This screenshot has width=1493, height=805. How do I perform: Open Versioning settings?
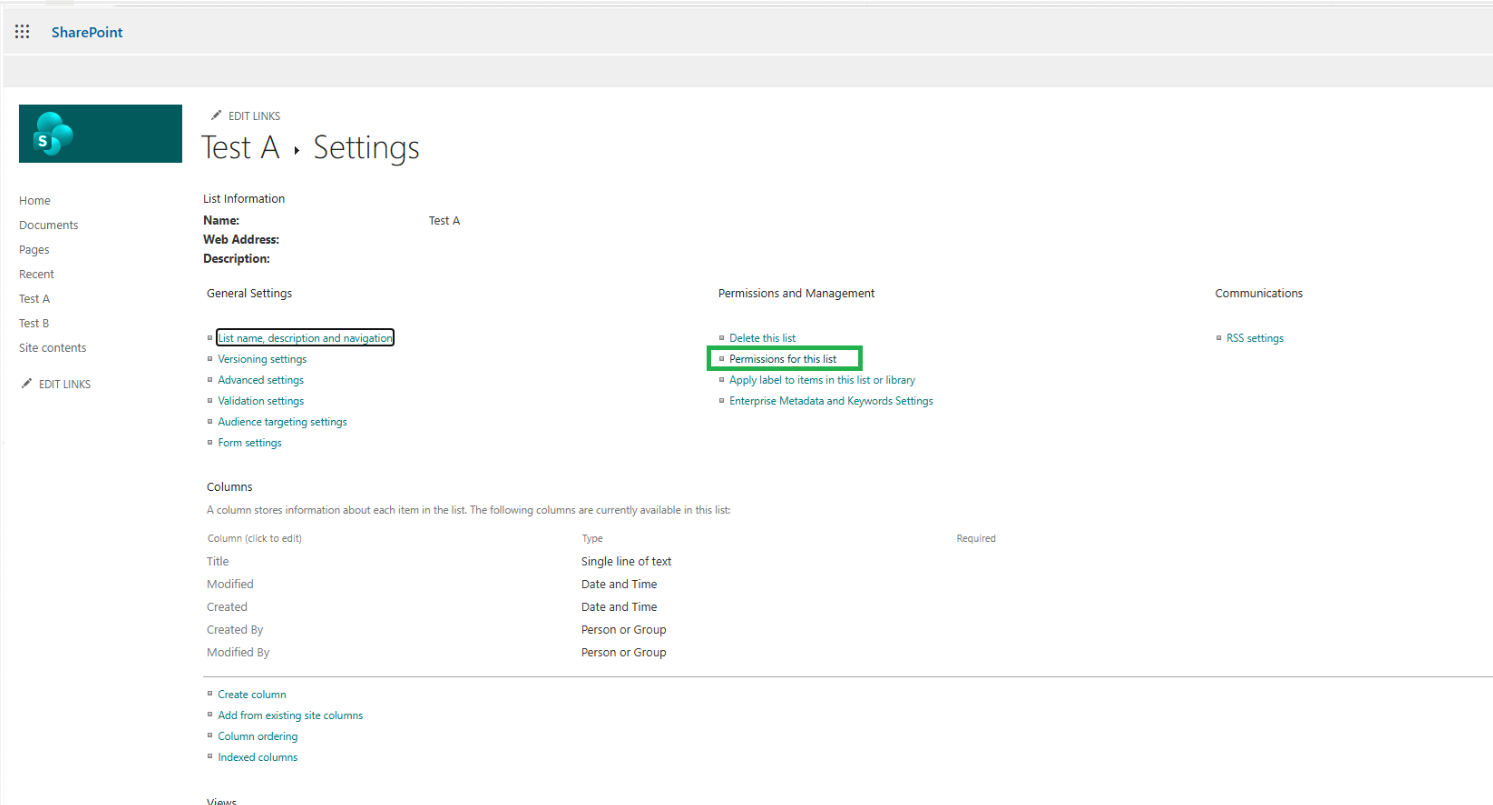262,359
